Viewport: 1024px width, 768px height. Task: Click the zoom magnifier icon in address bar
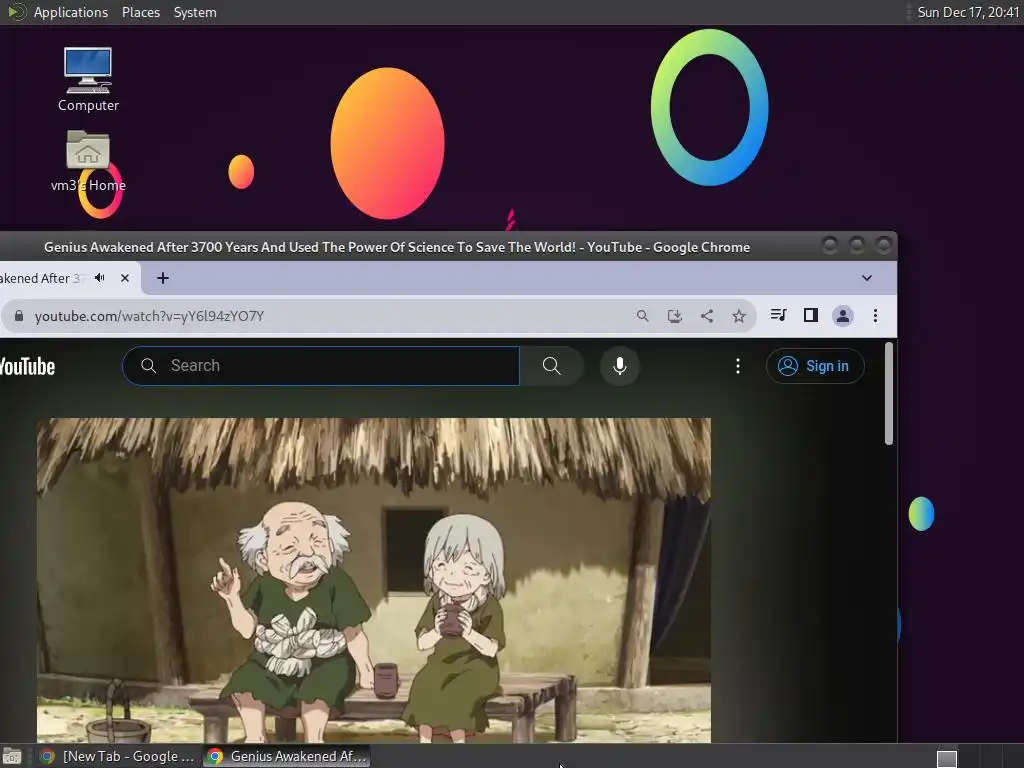coord(643,316)
